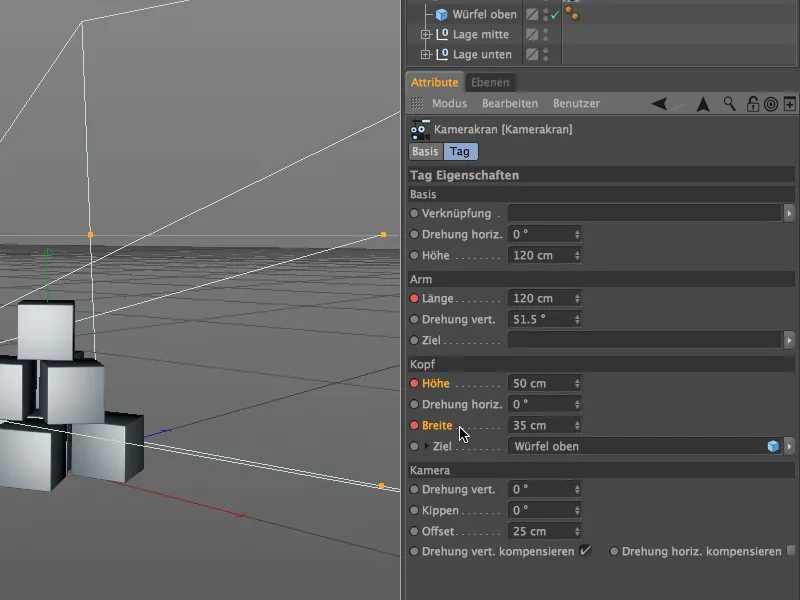This screenshot has height=600, width=800.
Task: Click the up arrow icon in the Attribute toolbar
Action: [704, 104]
